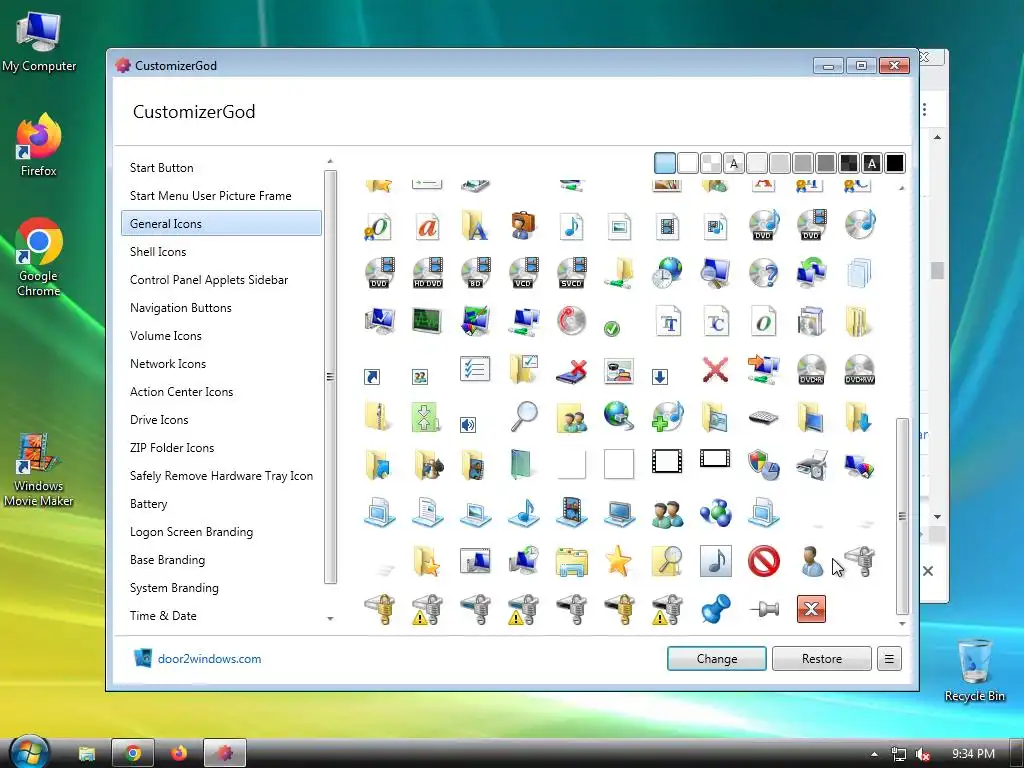Select the folder with letter A icon
This screenshot has height=768, width=1024.
pos(475,226)
